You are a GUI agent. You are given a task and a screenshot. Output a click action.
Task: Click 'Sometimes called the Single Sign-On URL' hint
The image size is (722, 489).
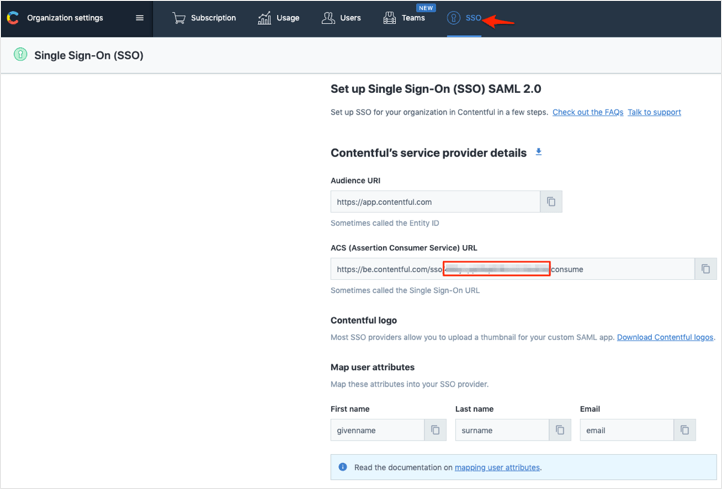pyautogui.click(x=405, y=290)
